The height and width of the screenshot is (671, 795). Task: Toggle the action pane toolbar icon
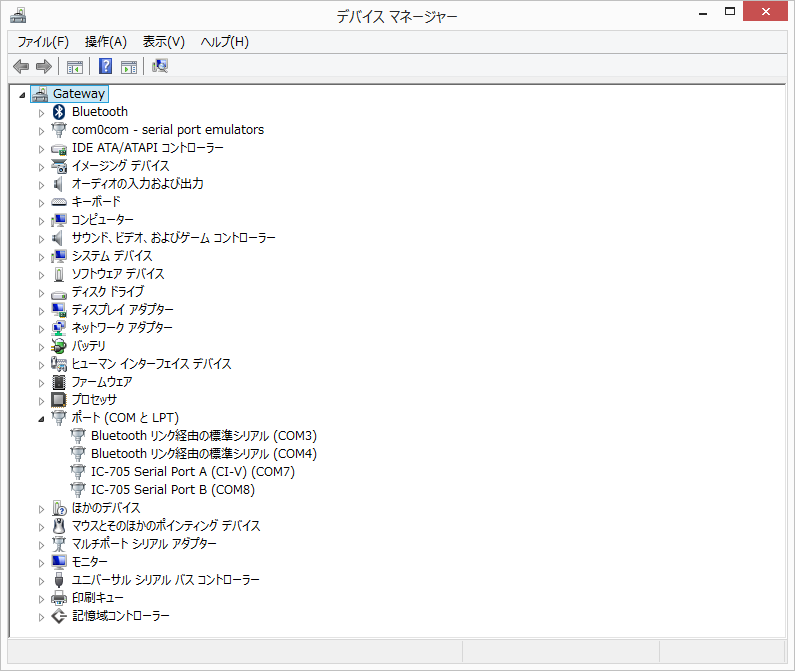(129, 66)
